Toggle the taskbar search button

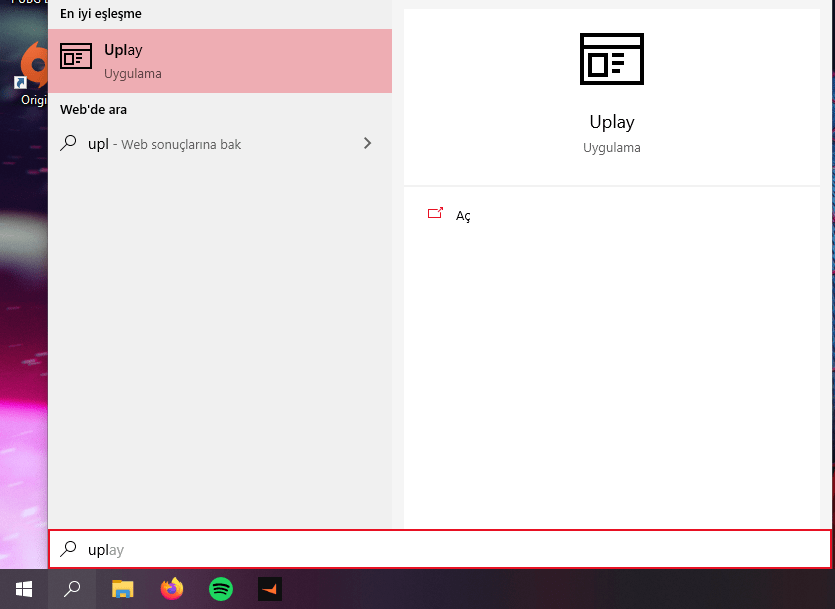tap(72, 589)
